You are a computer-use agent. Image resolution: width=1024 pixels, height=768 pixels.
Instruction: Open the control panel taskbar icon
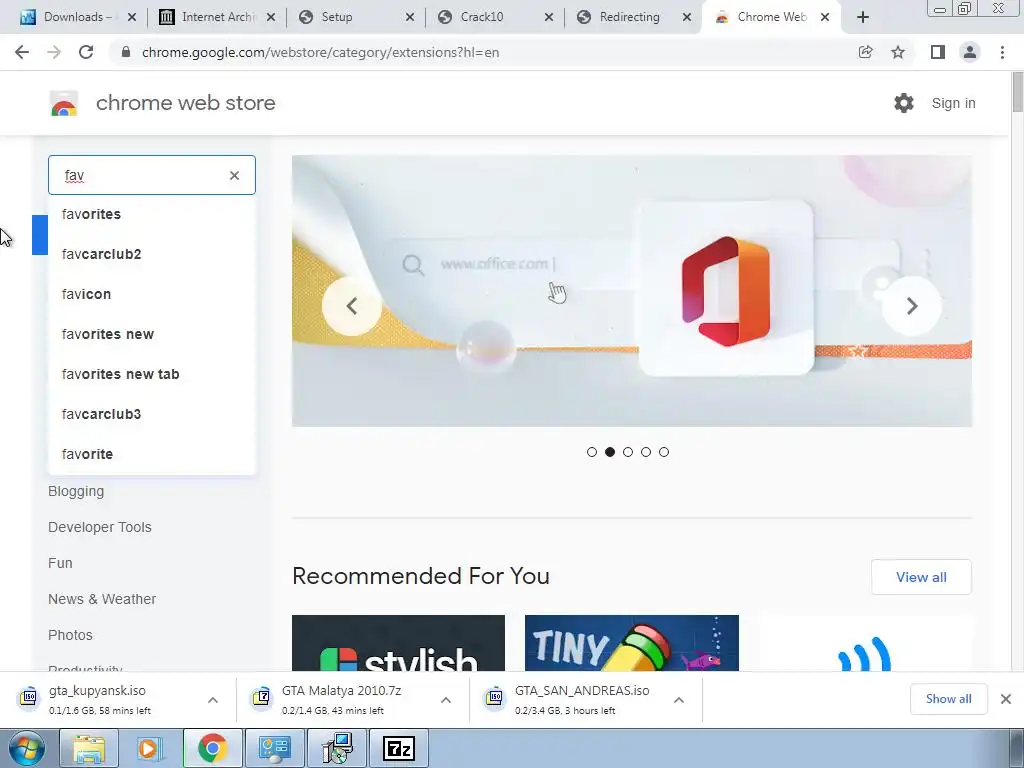[275, 748]
